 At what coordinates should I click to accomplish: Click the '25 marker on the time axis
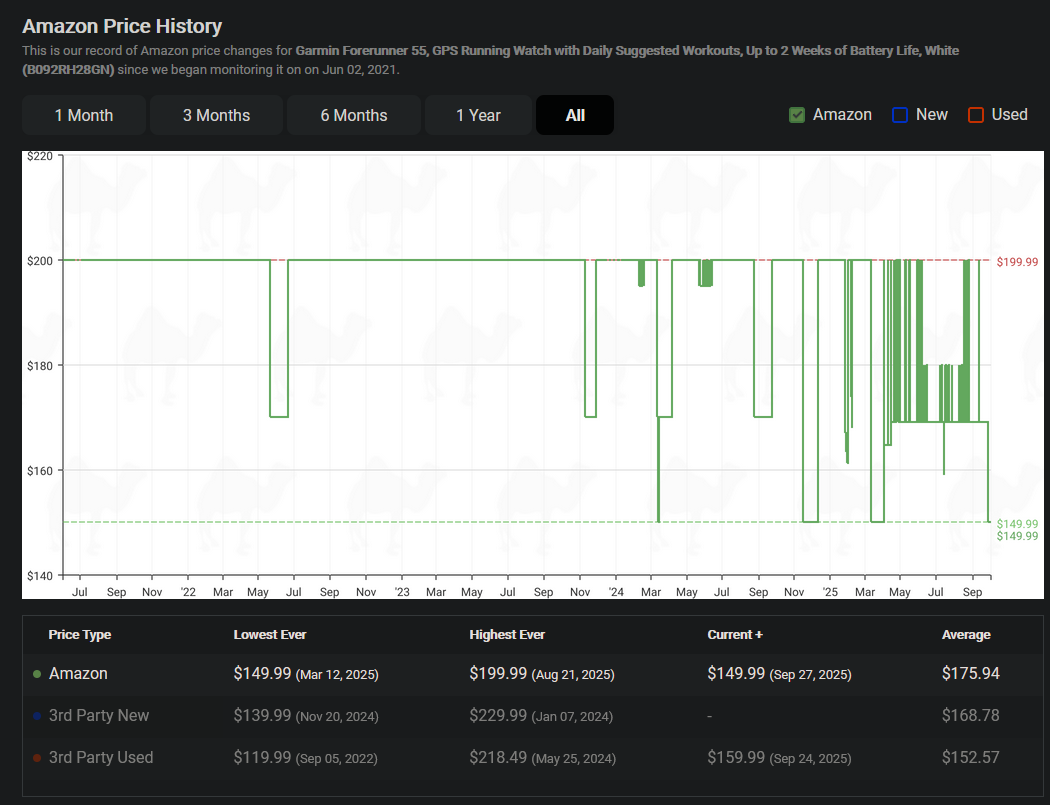pos(830,592)
